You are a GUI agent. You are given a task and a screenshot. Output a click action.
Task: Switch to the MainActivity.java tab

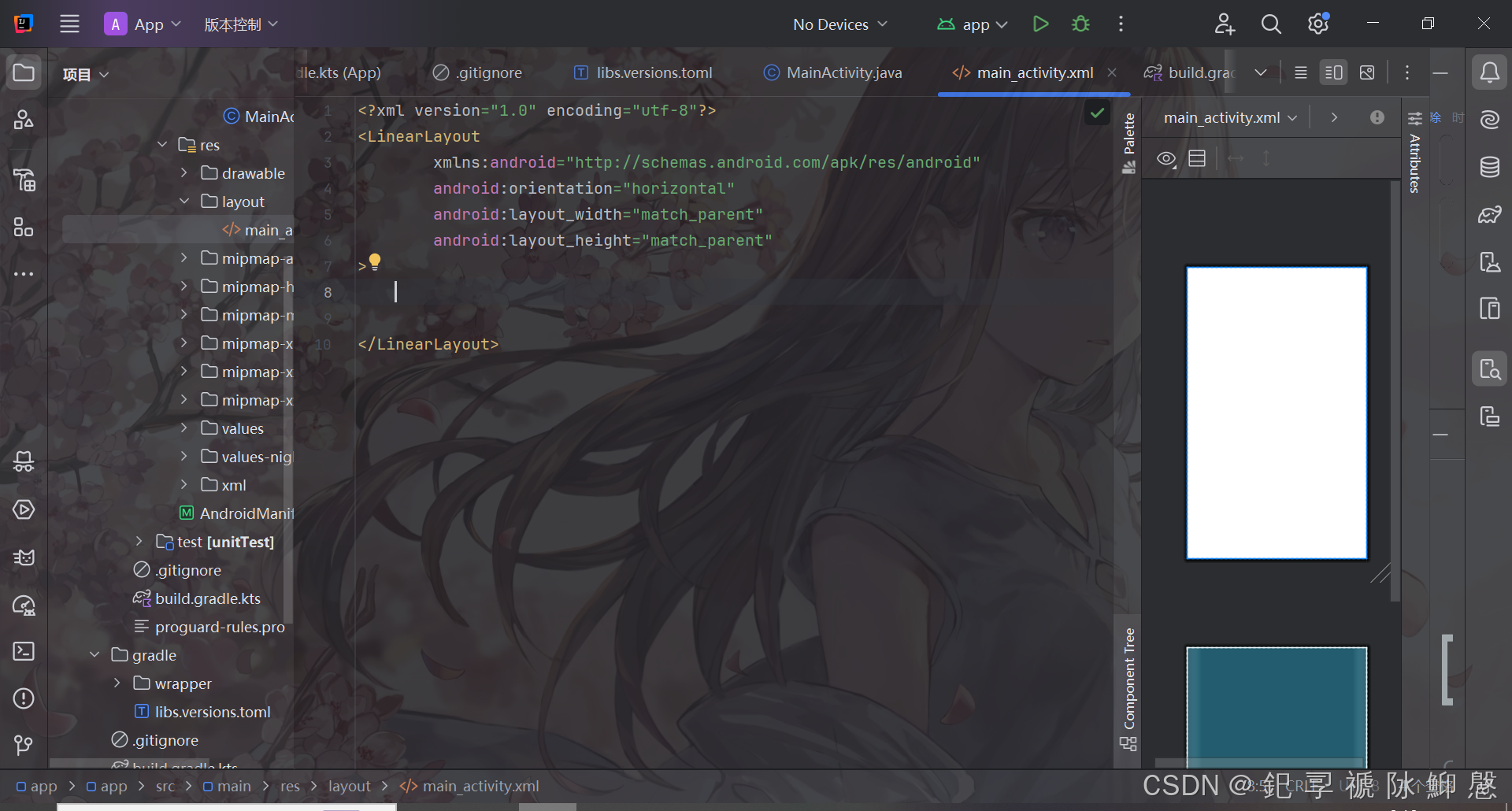[833, 72]
